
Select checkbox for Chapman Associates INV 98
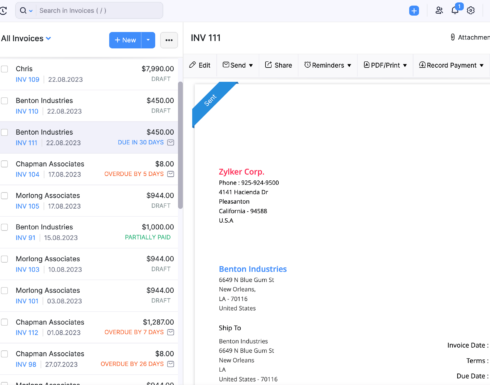coord(4,354)
